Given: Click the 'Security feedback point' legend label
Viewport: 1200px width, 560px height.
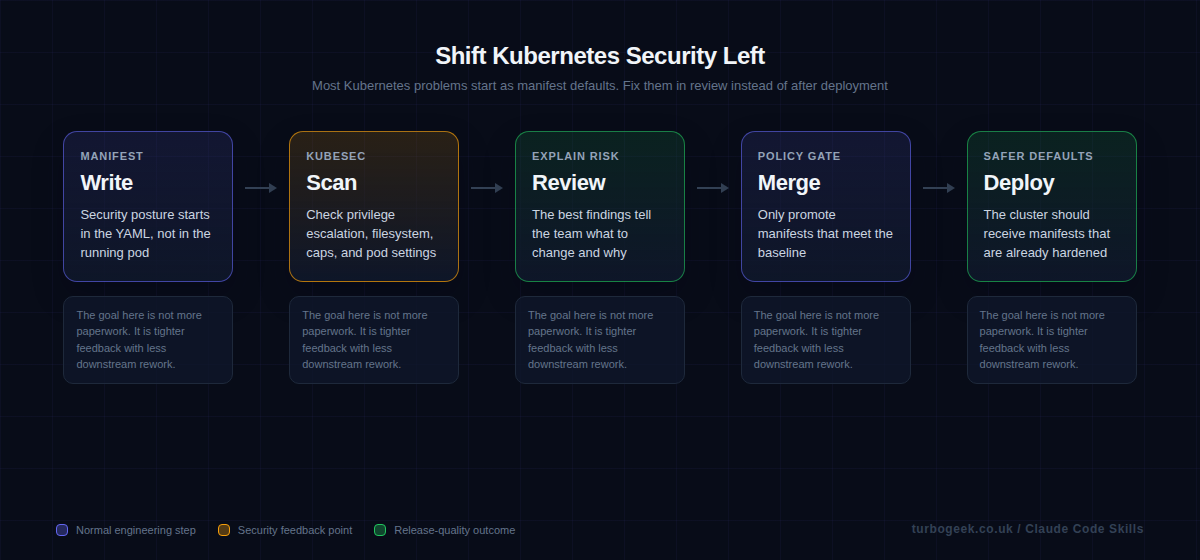Looking at the screenshot, I should 295,530.
